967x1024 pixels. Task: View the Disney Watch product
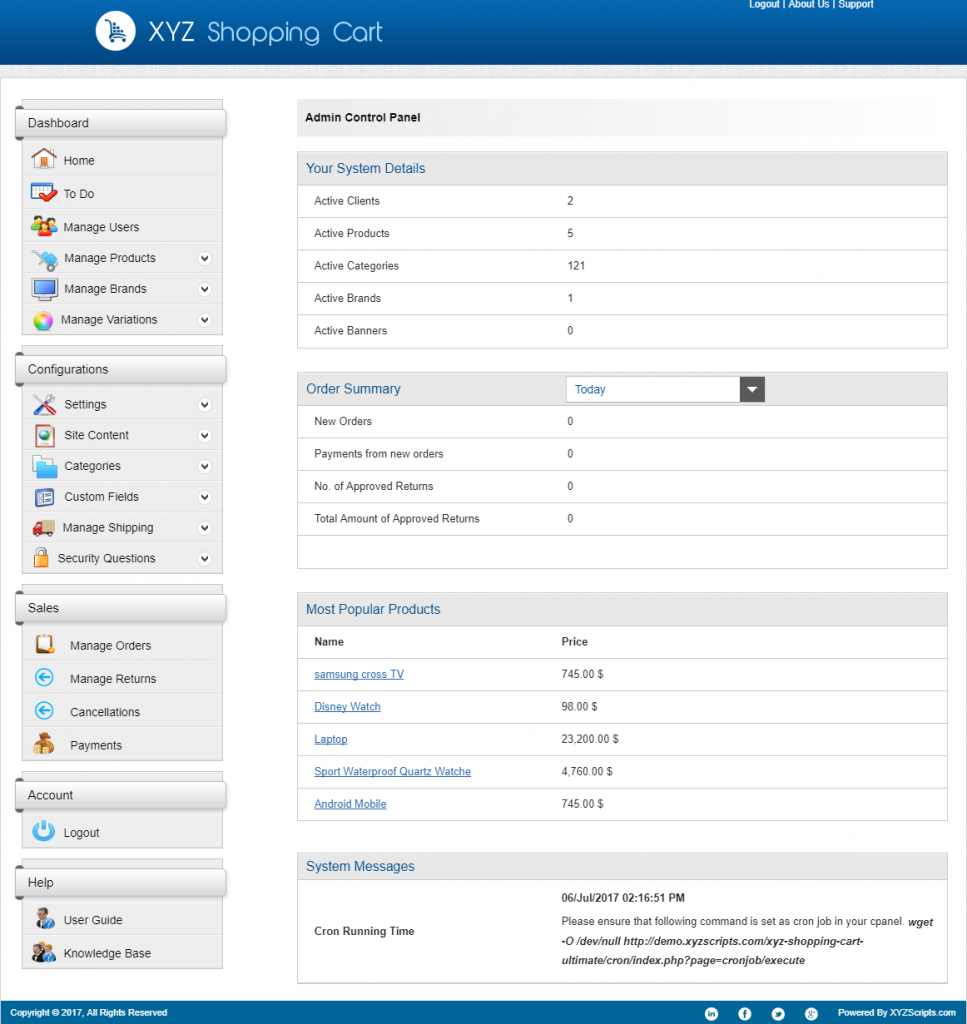point(347,706)
